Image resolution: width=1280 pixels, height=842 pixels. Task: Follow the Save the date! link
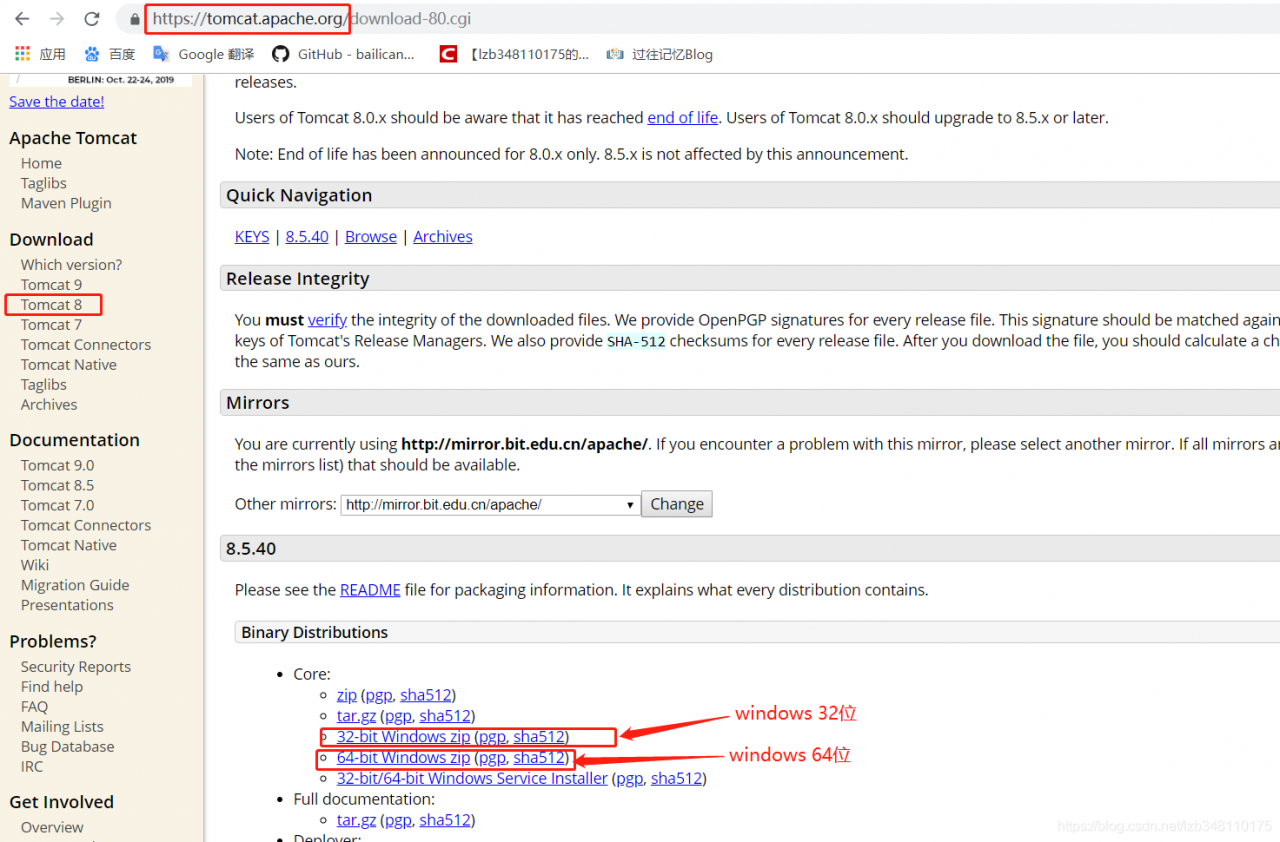[x=57, y=101]
